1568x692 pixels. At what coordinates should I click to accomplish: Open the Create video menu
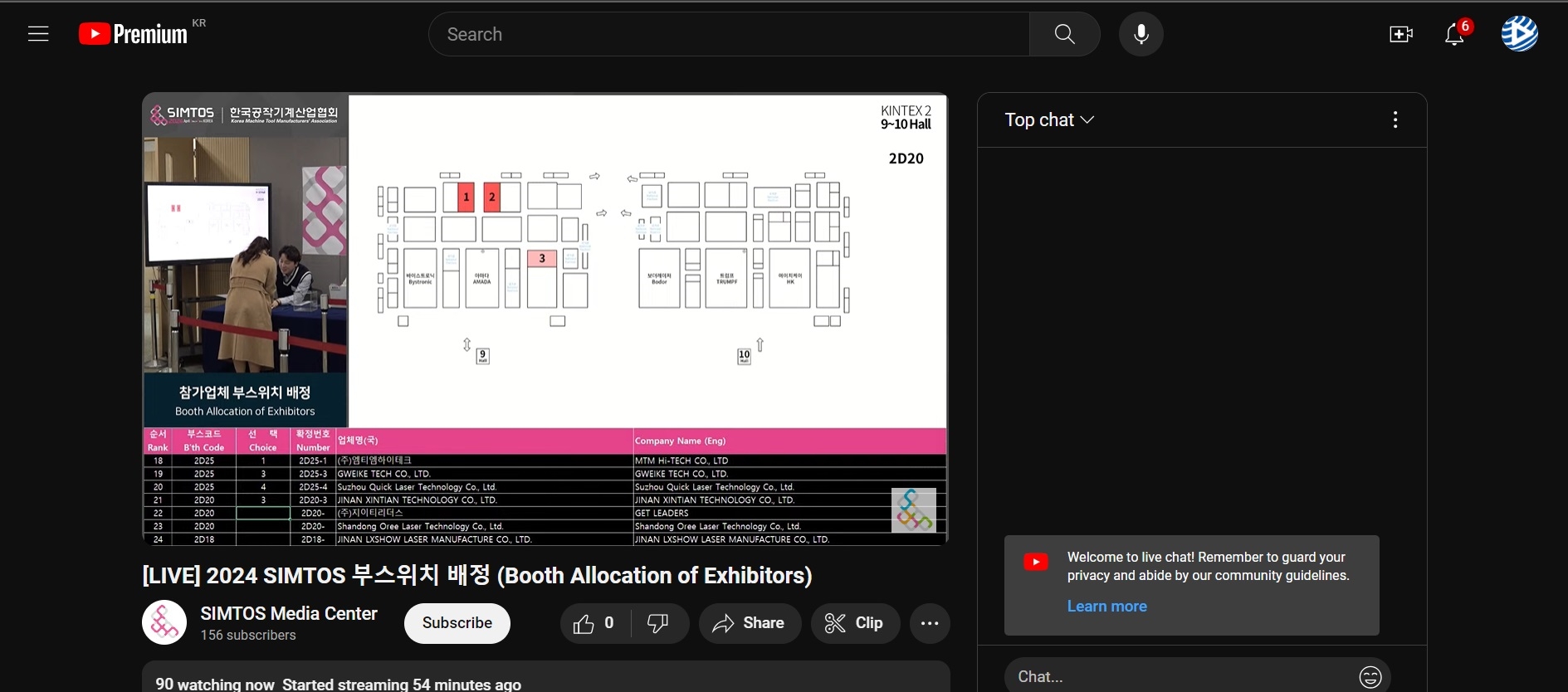1401,34
